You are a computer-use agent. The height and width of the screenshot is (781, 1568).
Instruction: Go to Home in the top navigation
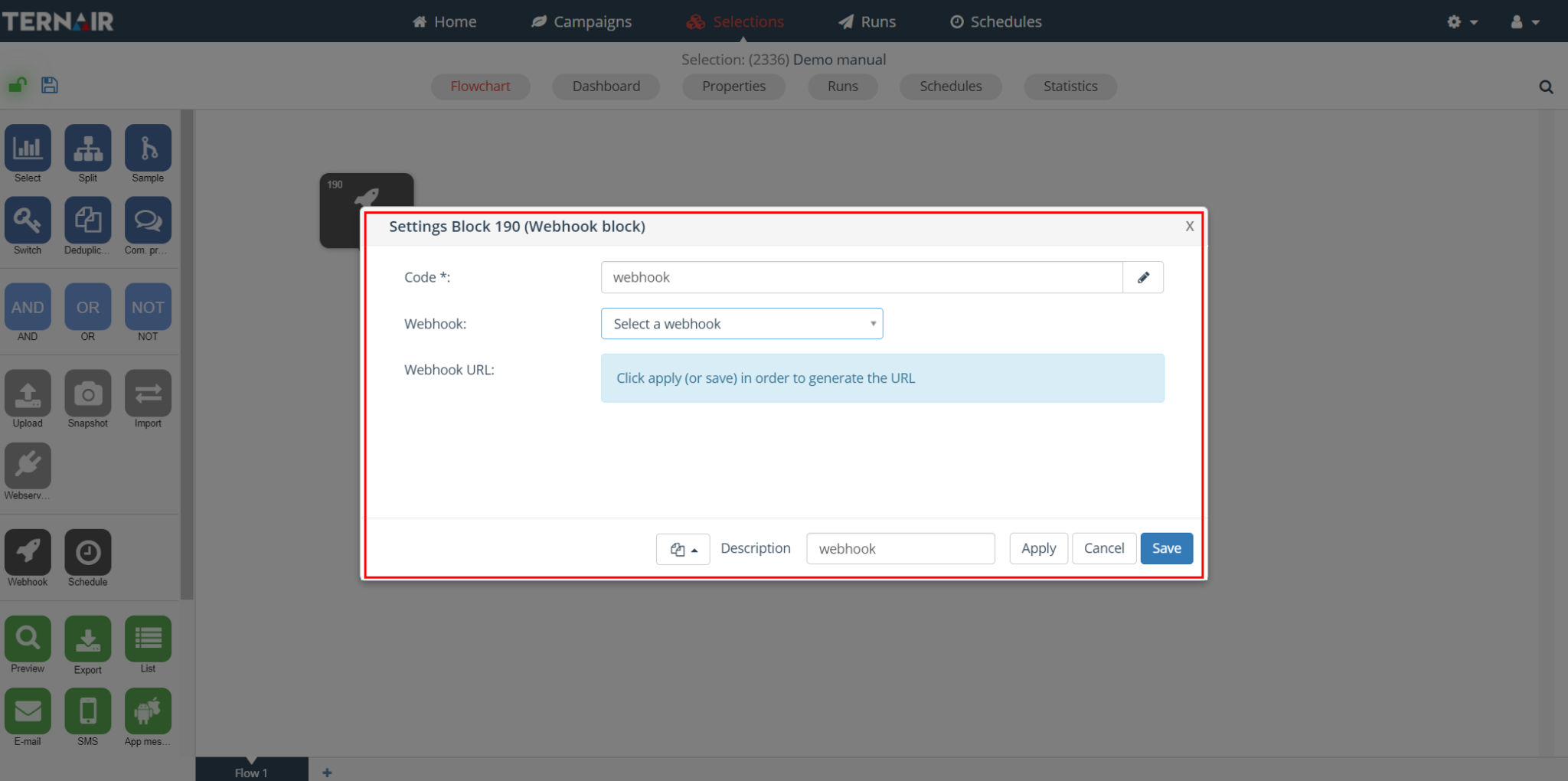point(444,21)
